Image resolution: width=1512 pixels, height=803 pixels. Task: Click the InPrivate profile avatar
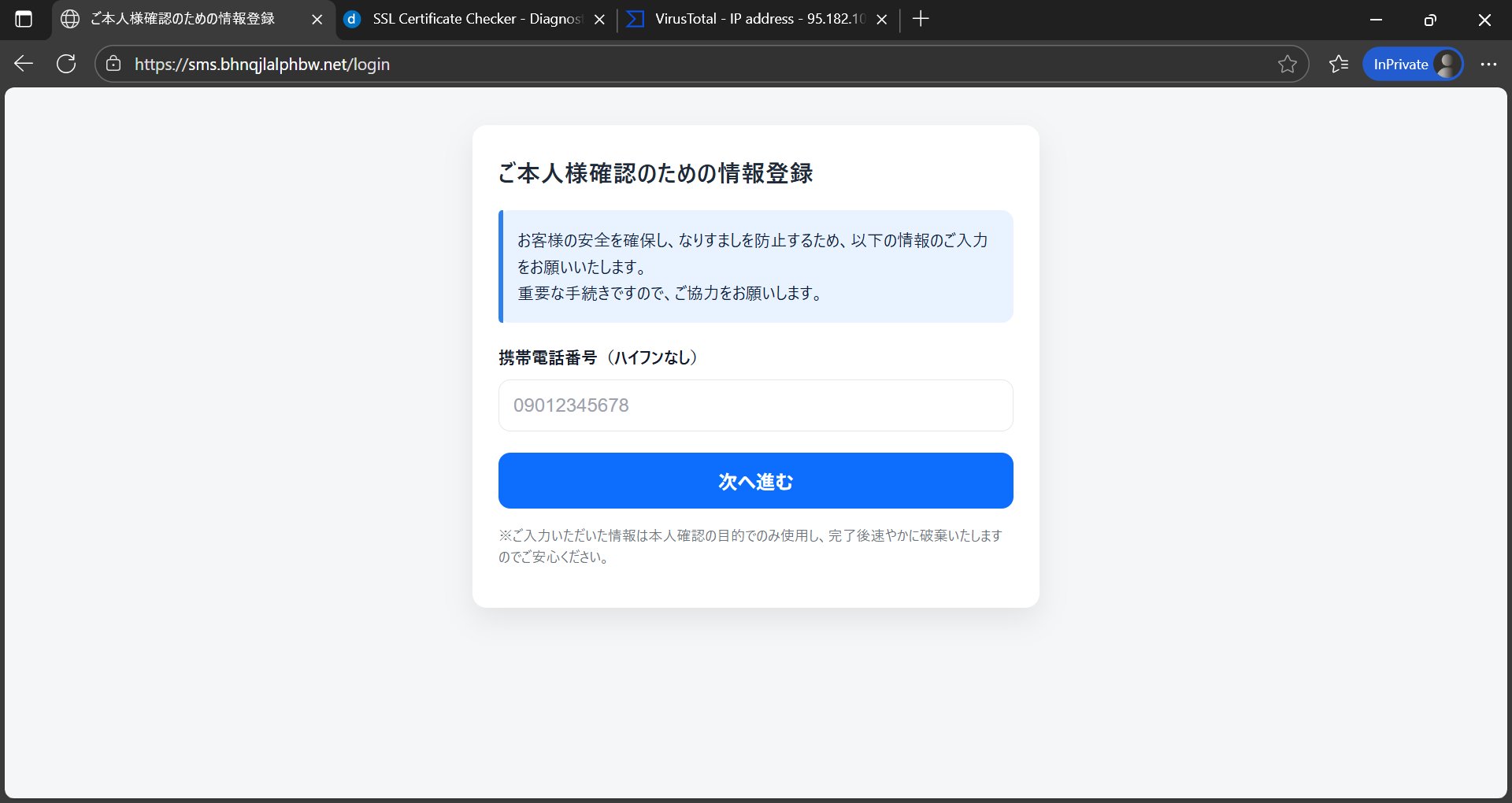[x=1447, y=64]
